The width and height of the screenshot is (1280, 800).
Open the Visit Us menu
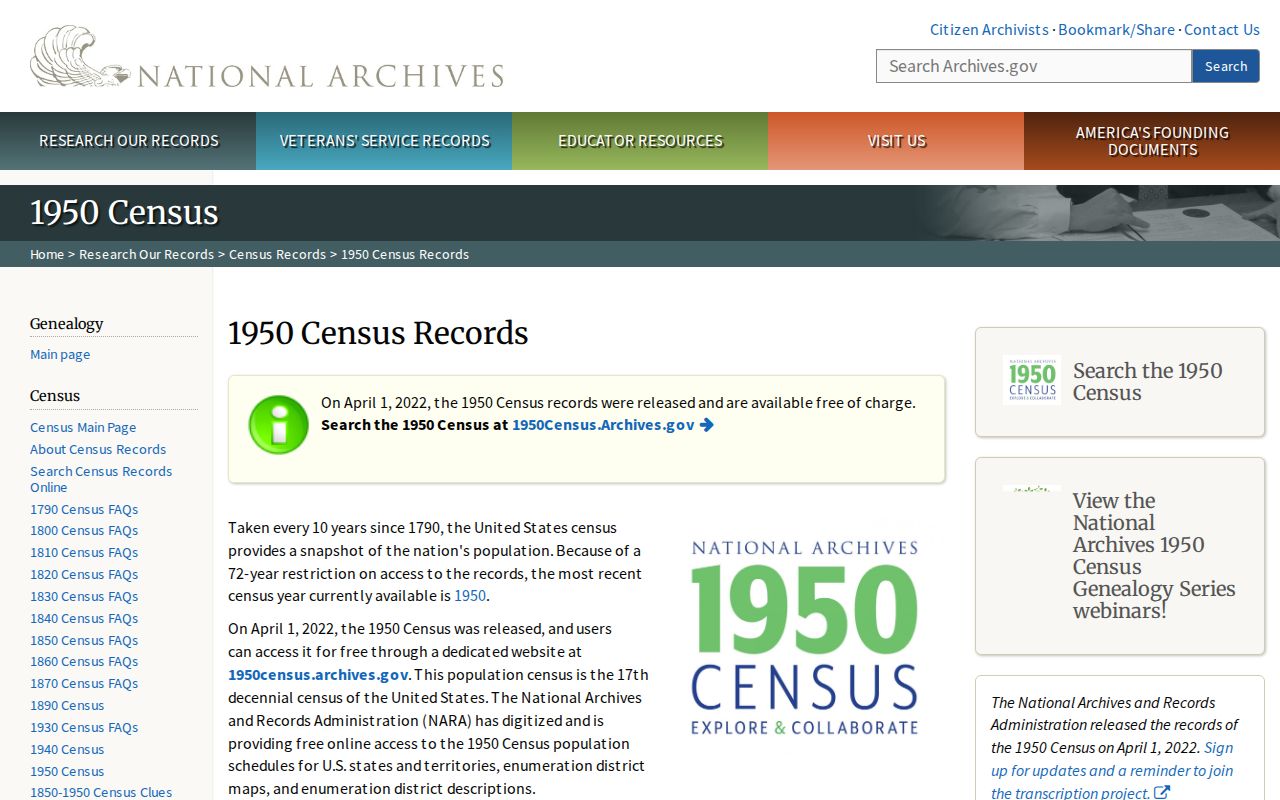coord(896,141)
